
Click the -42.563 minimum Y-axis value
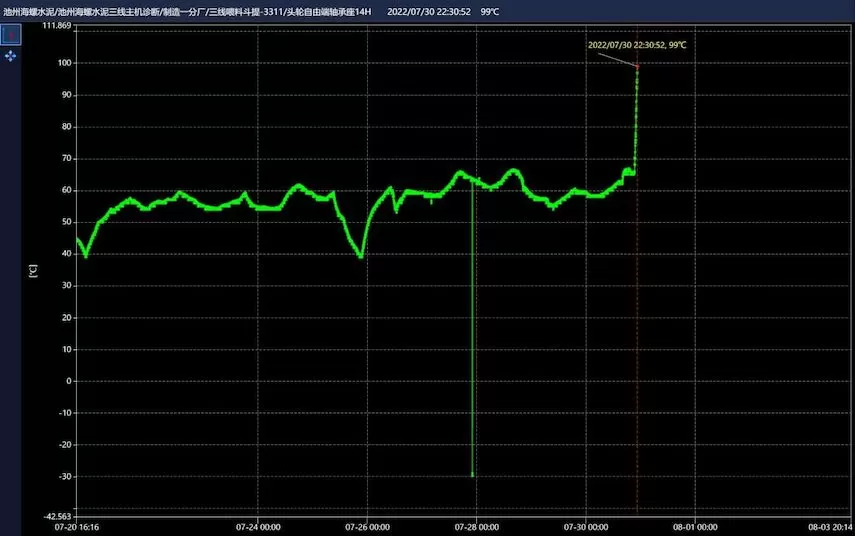click(x=56, y=516)
